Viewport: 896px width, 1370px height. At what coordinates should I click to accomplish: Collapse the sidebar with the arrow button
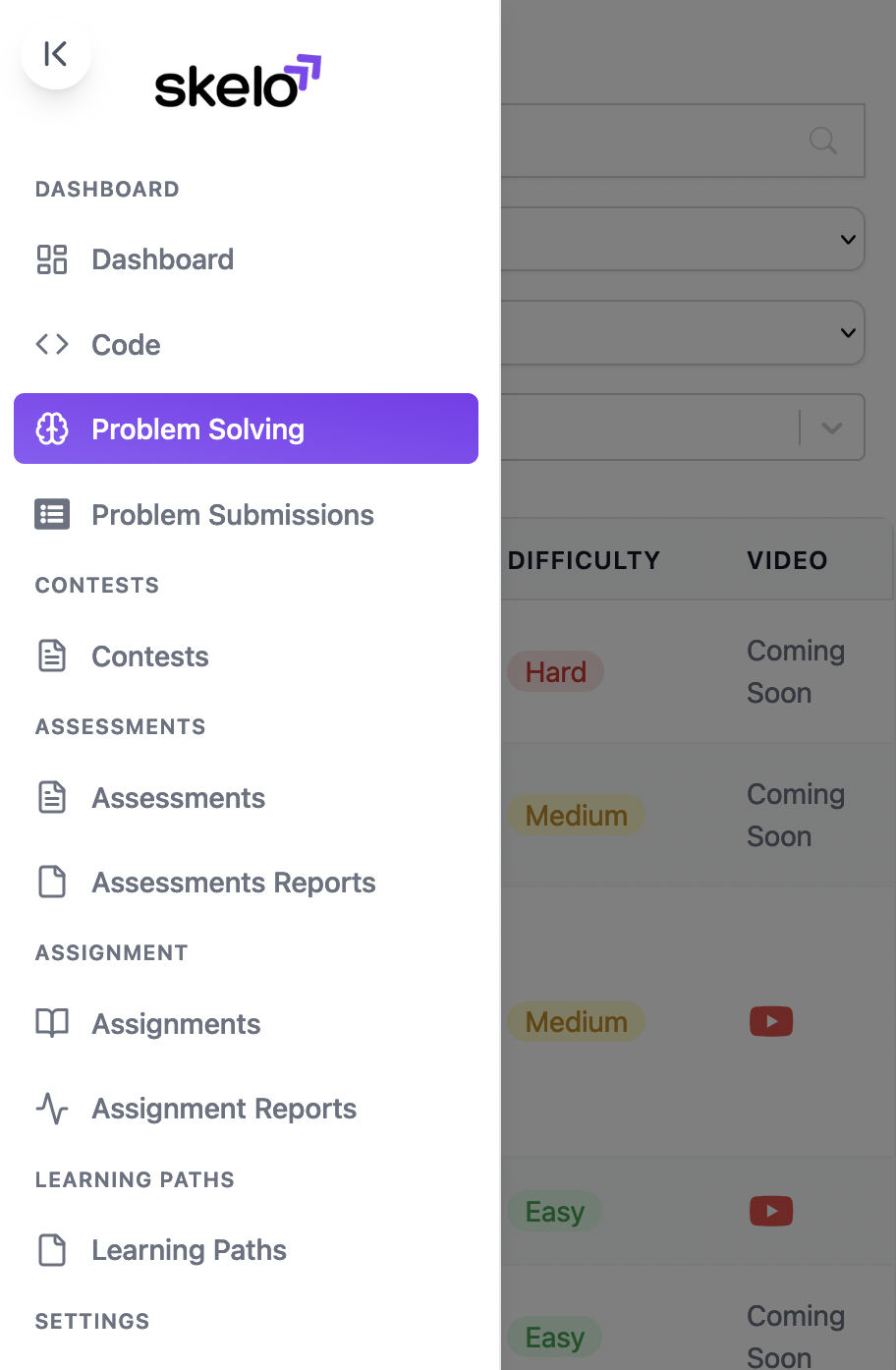coord(56,54)
